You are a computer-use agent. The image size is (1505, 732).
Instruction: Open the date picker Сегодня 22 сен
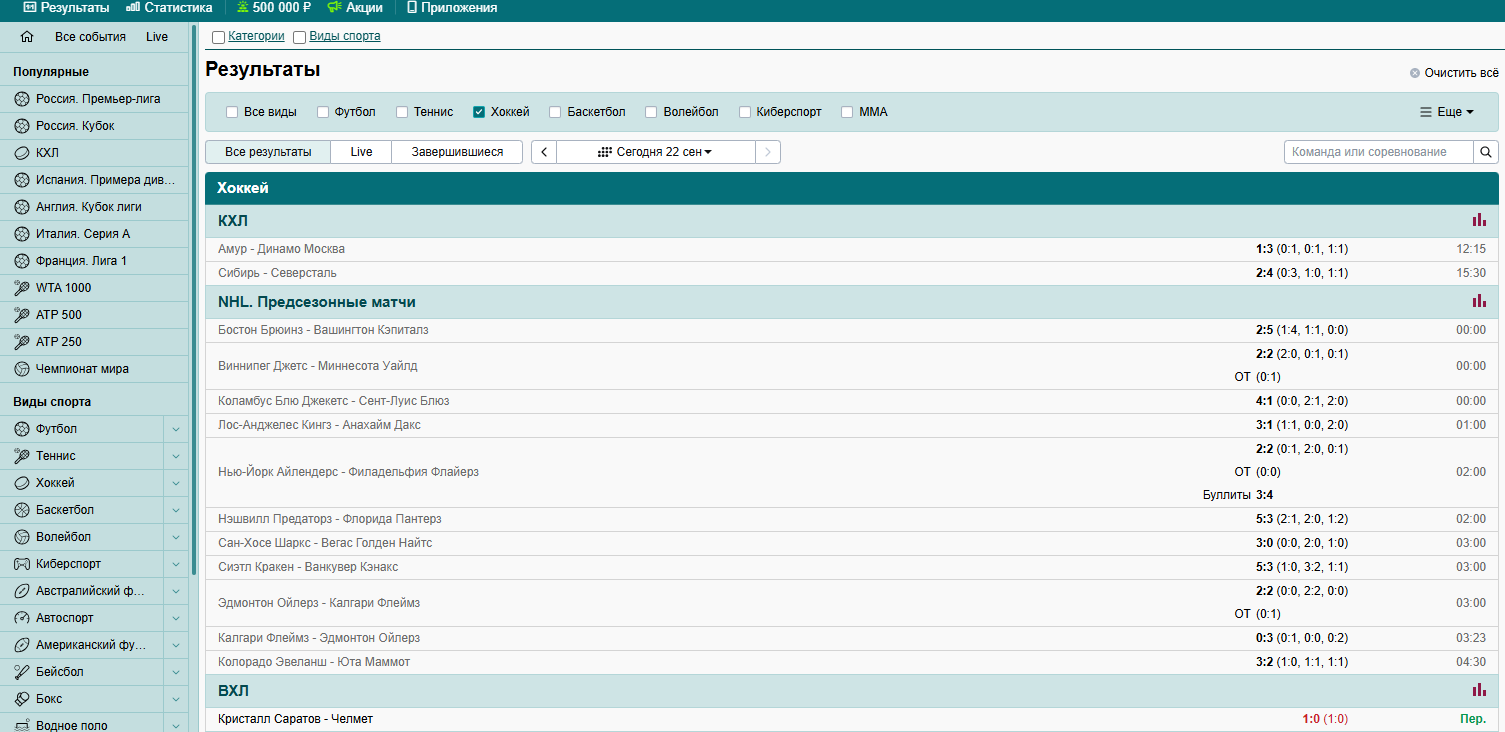[x=655, y=152]
